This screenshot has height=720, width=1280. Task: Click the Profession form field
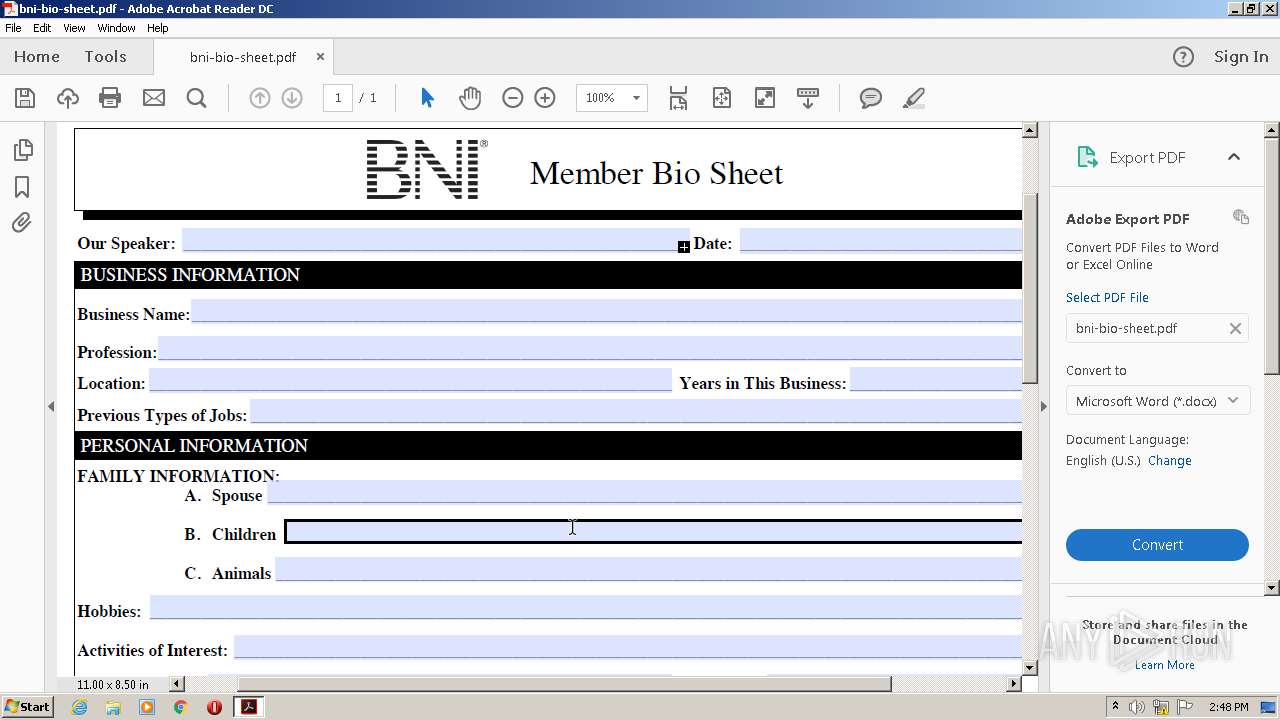tap(590, 348)
